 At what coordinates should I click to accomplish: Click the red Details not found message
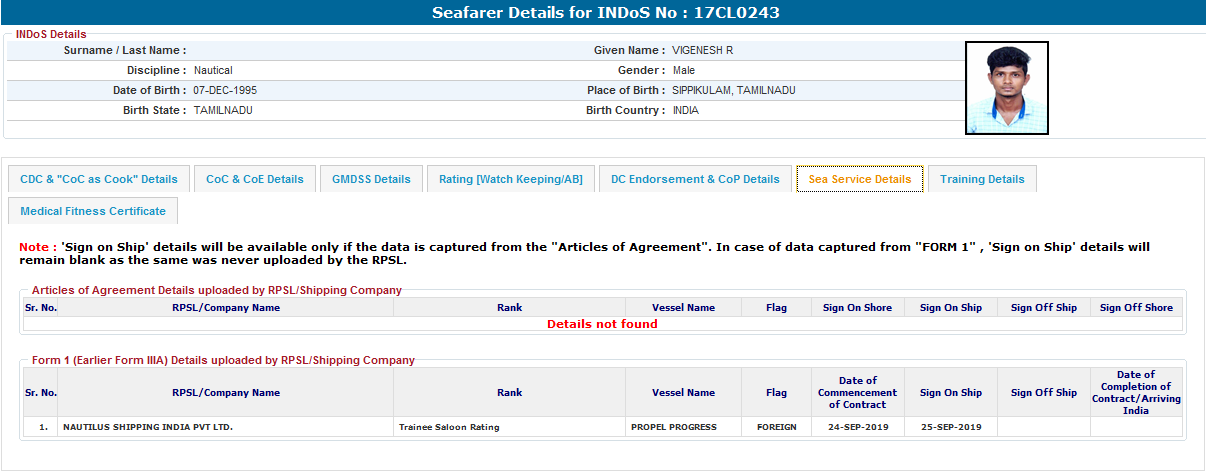[602, 324]
